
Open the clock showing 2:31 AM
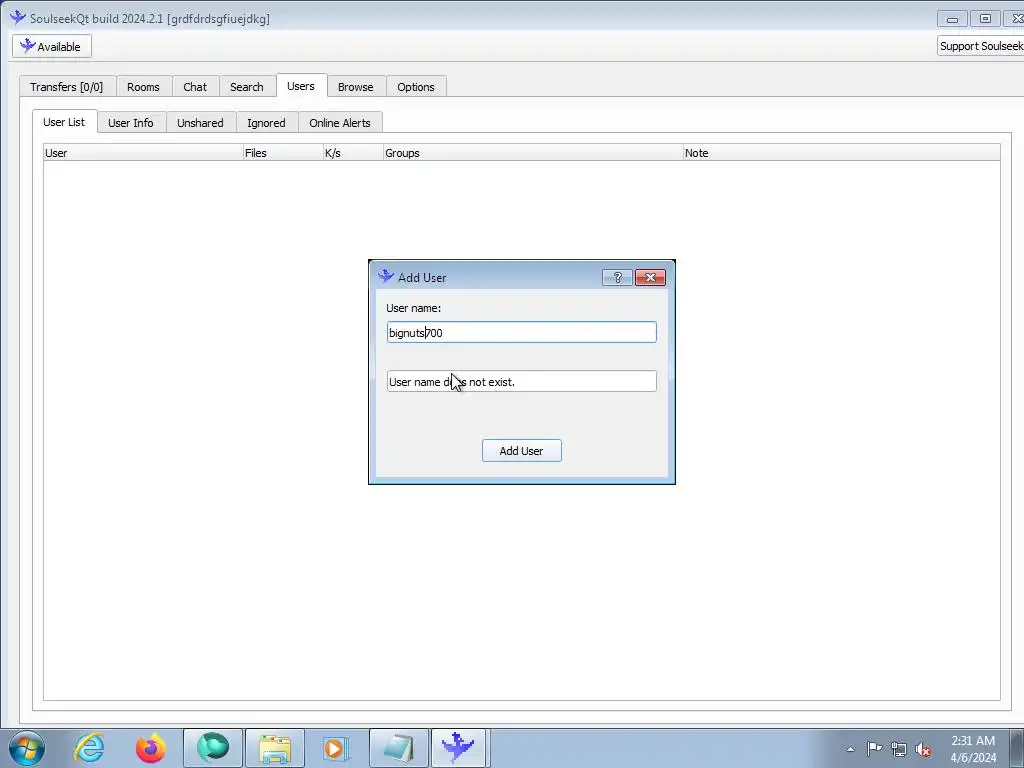coord(973,749)
